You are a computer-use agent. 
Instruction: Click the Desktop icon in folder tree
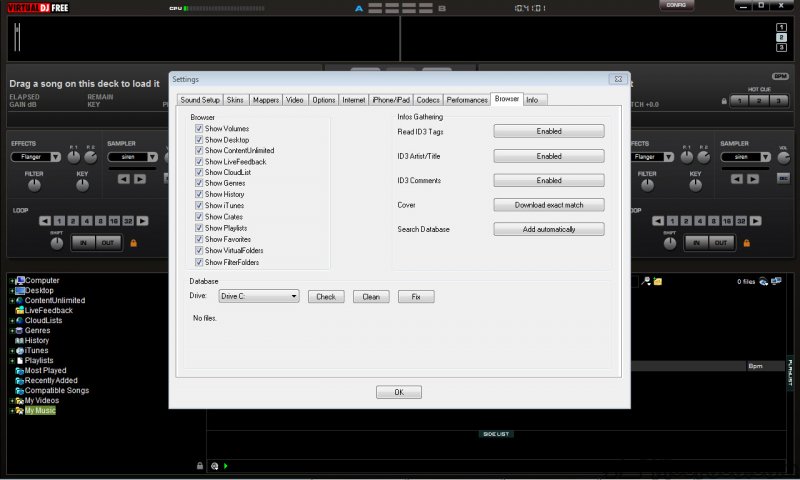20,290
